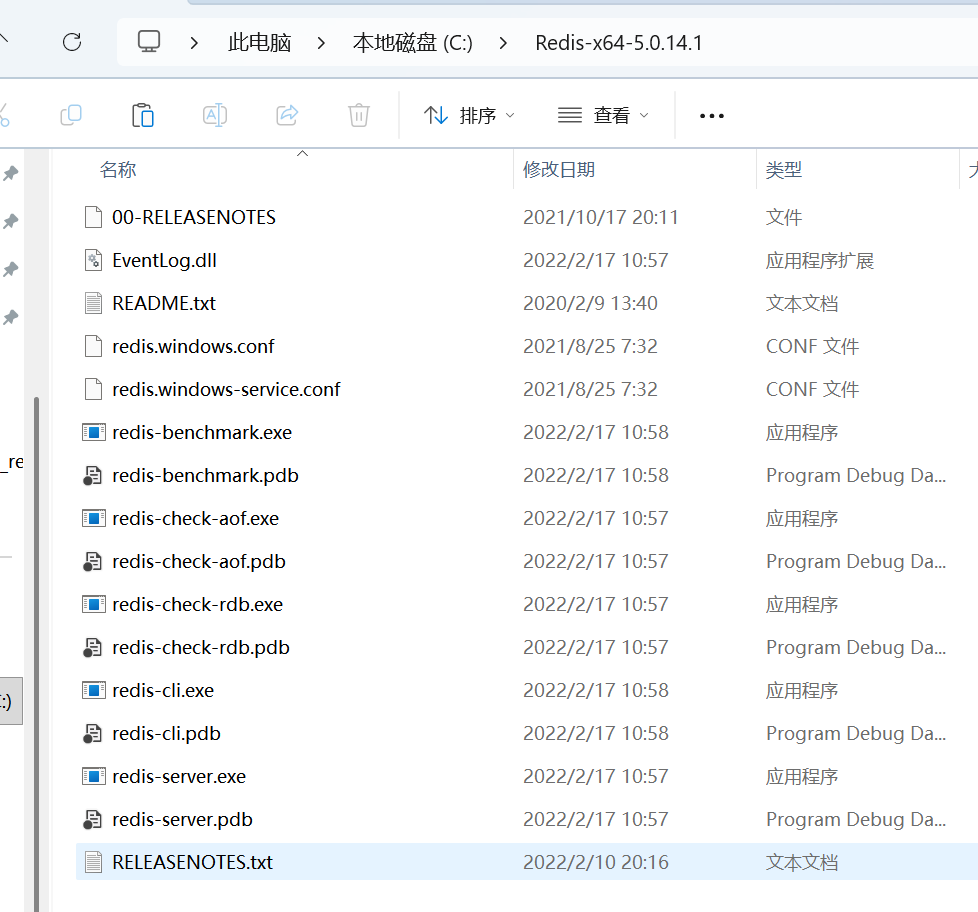Select the file name 00-RELEASENOTES
Viewport: 978px width, 912px height.
[x=194, y=217]
